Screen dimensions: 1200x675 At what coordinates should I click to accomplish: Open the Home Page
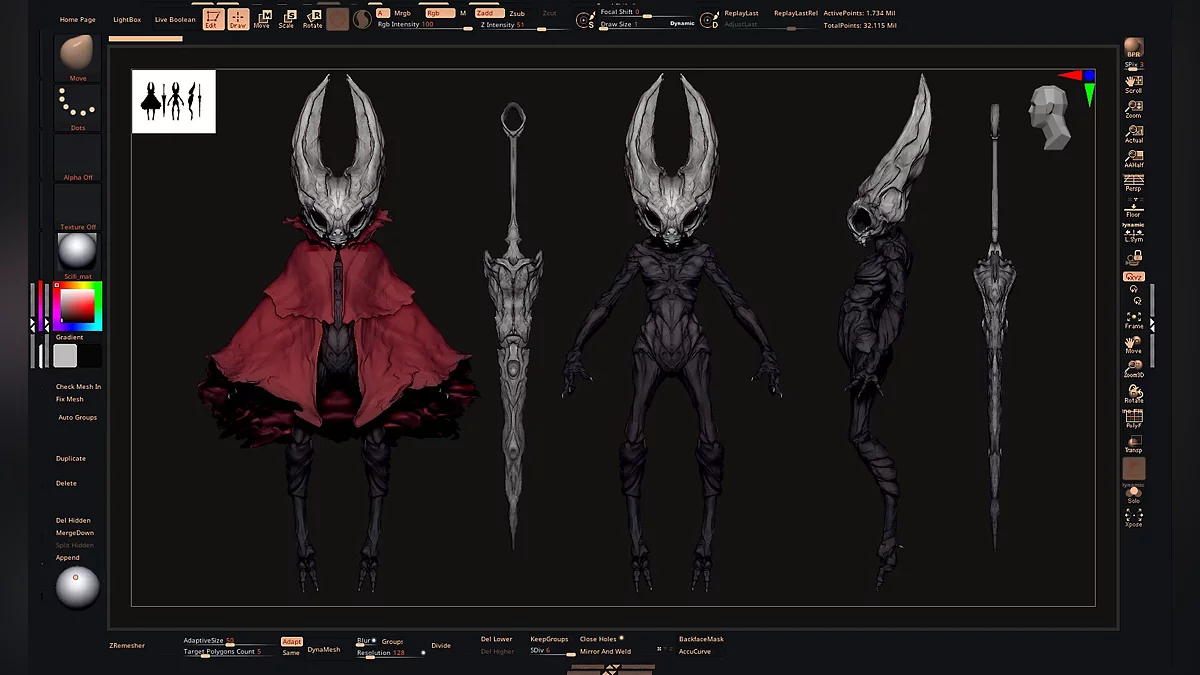pos(78,20)
